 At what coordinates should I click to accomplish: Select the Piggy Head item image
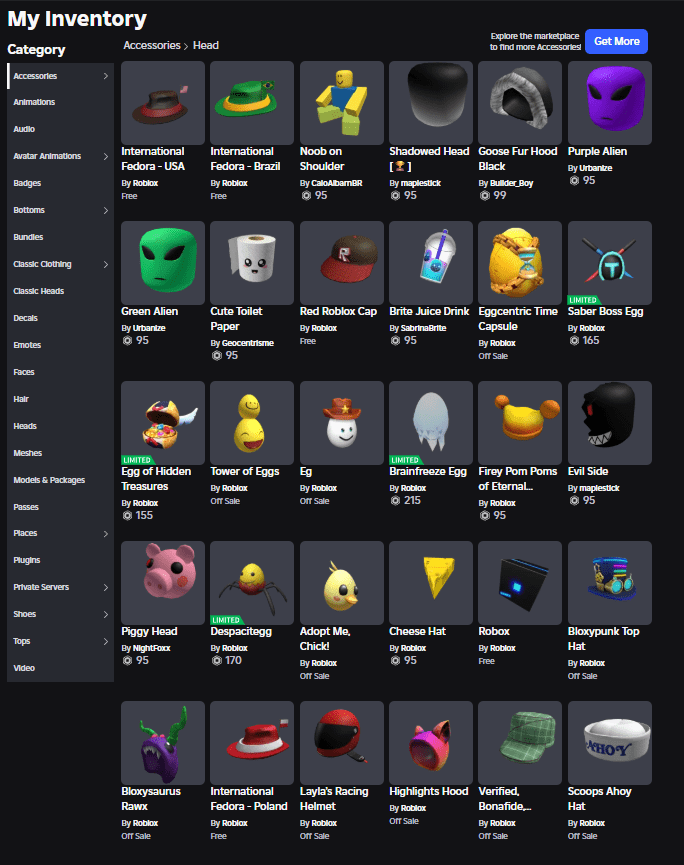[163, 583]
